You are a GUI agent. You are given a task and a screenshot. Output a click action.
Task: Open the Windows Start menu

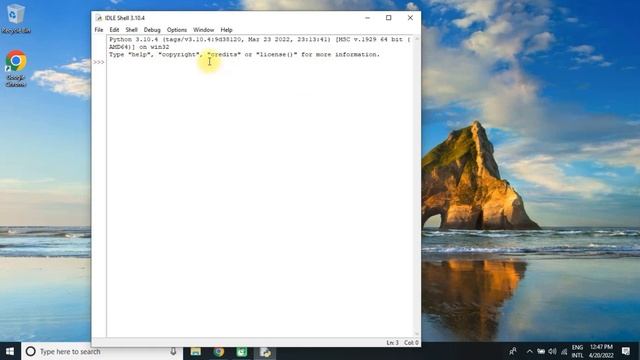click(10, 351)
